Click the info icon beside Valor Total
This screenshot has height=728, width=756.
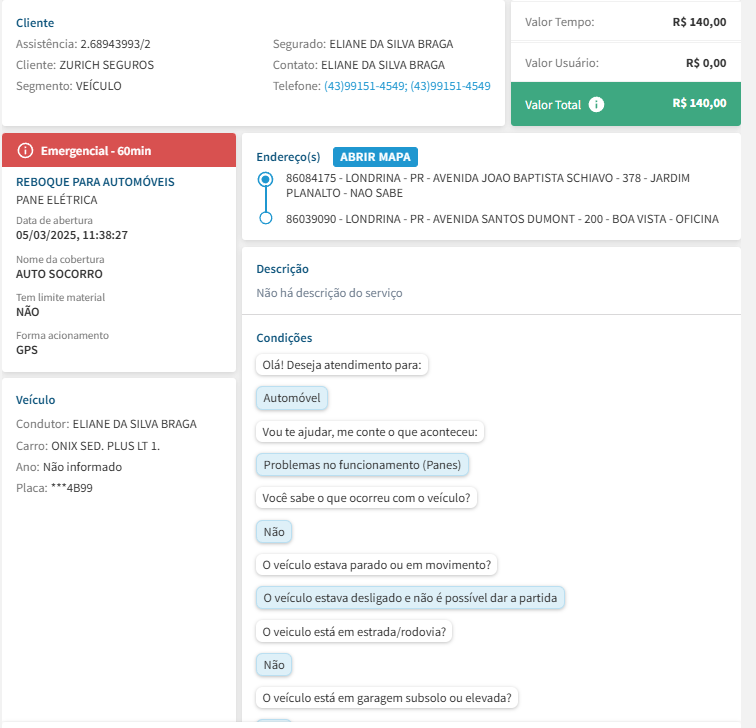tap(597, 104)
